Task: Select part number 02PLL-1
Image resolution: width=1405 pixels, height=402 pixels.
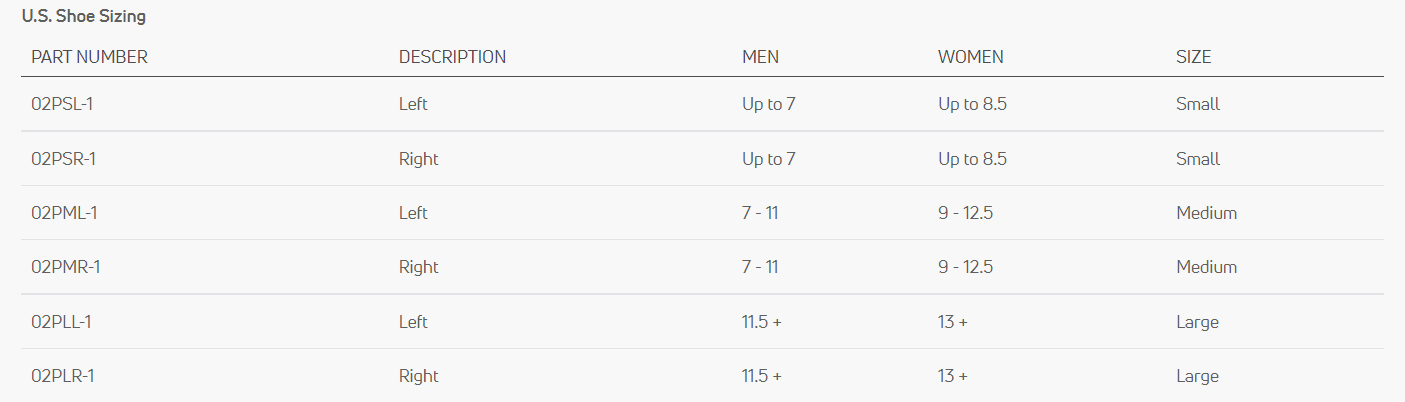Action: 62,322
